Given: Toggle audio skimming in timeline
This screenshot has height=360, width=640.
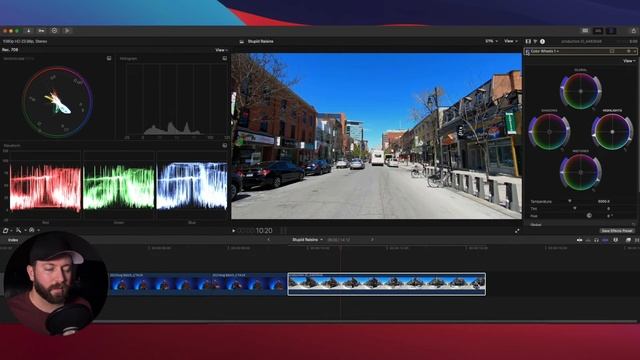Looking at the screenshot, I should click(588, 240).
